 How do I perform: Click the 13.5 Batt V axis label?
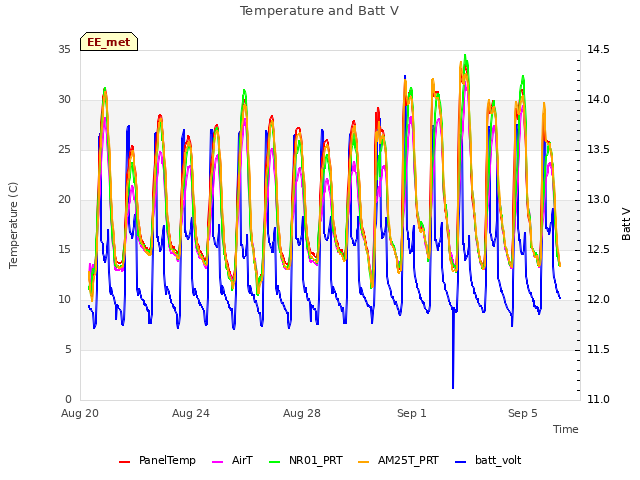(598, 149)
